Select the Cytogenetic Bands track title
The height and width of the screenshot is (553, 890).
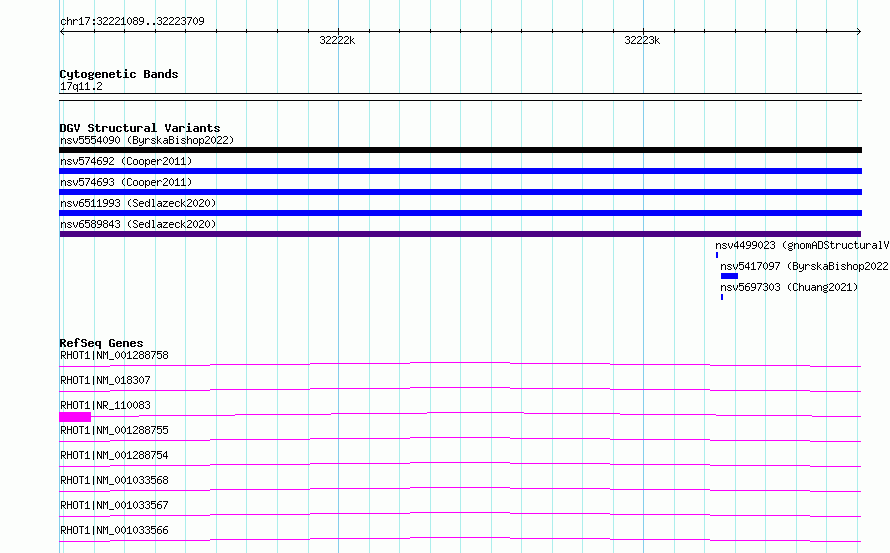pyautogui.click(x=119, y=74)
